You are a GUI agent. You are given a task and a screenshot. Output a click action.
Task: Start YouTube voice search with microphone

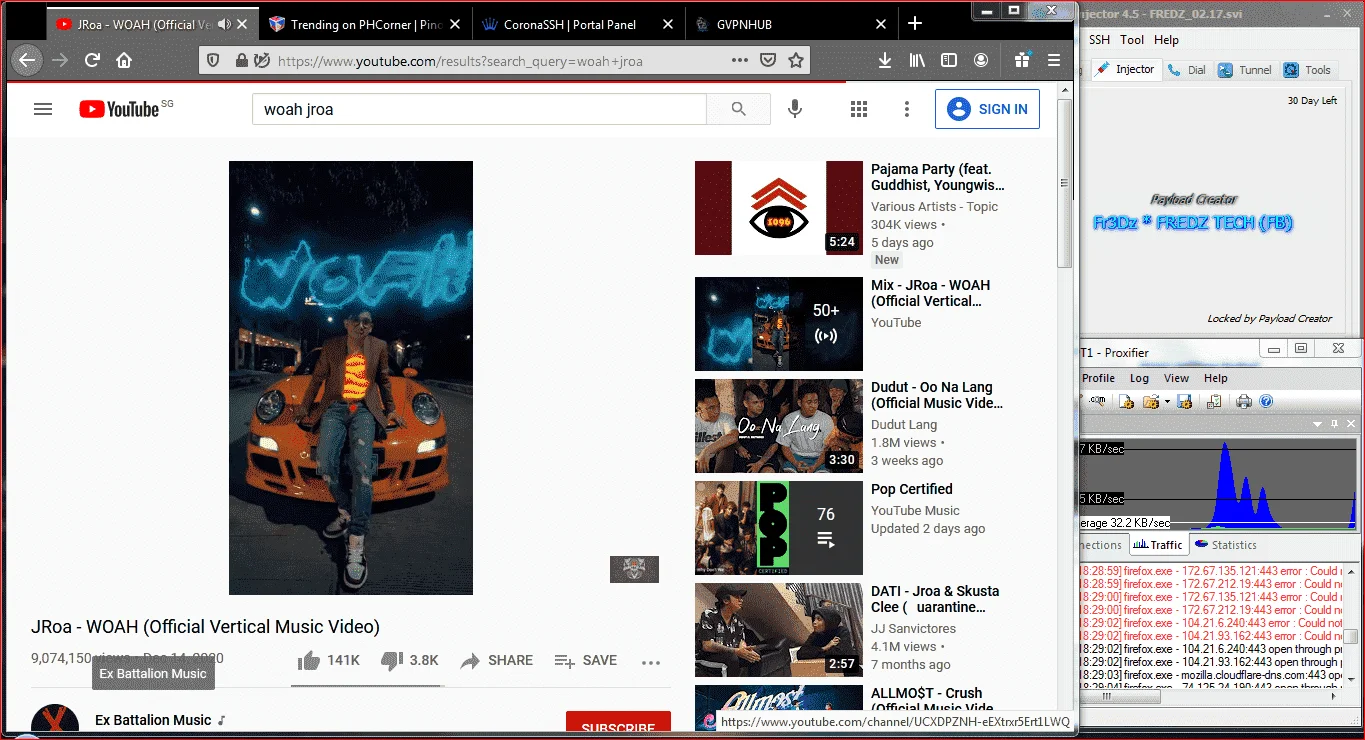(795, 109)
